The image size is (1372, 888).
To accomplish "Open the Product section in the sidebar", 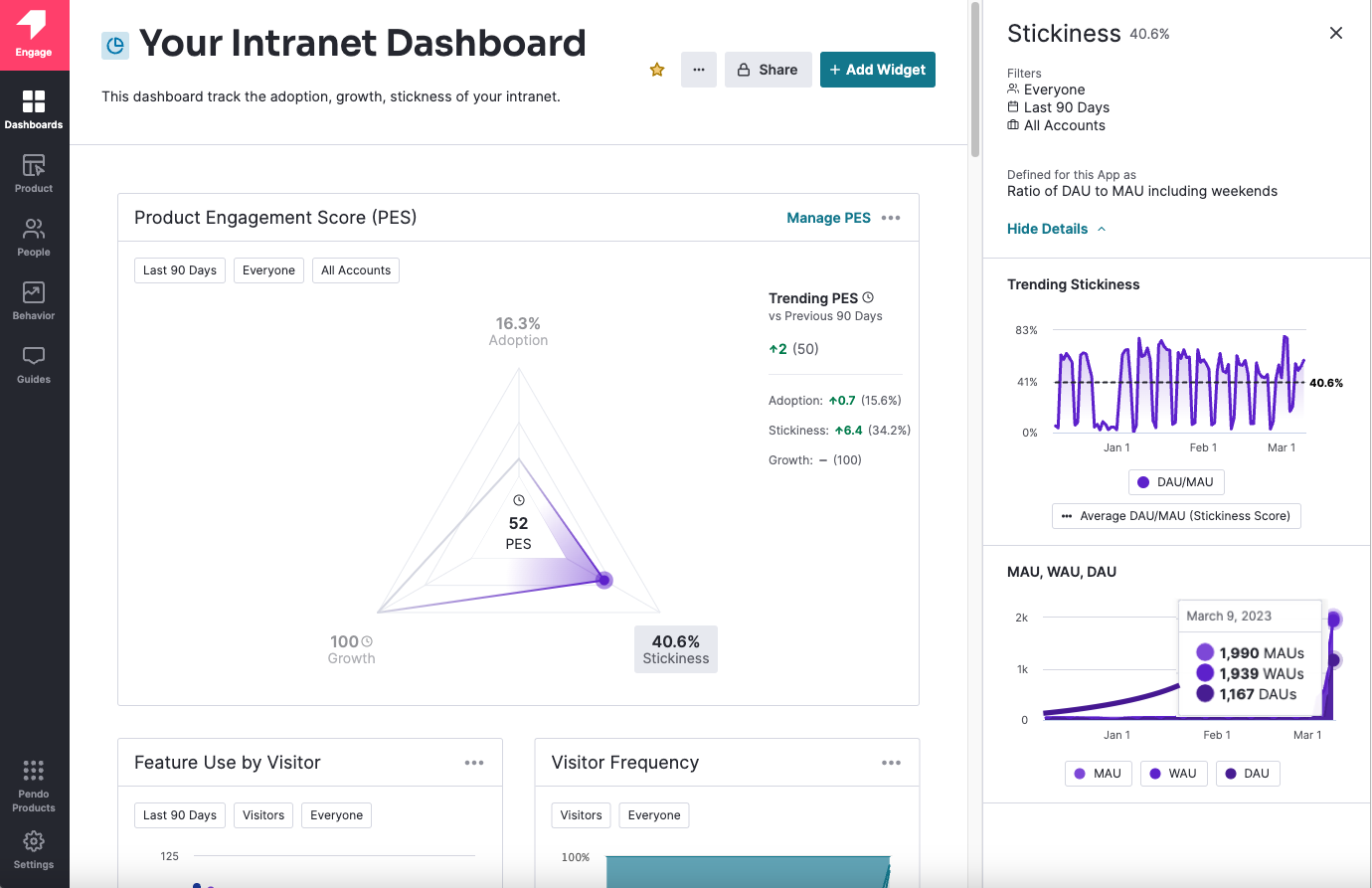I will 34,173.
